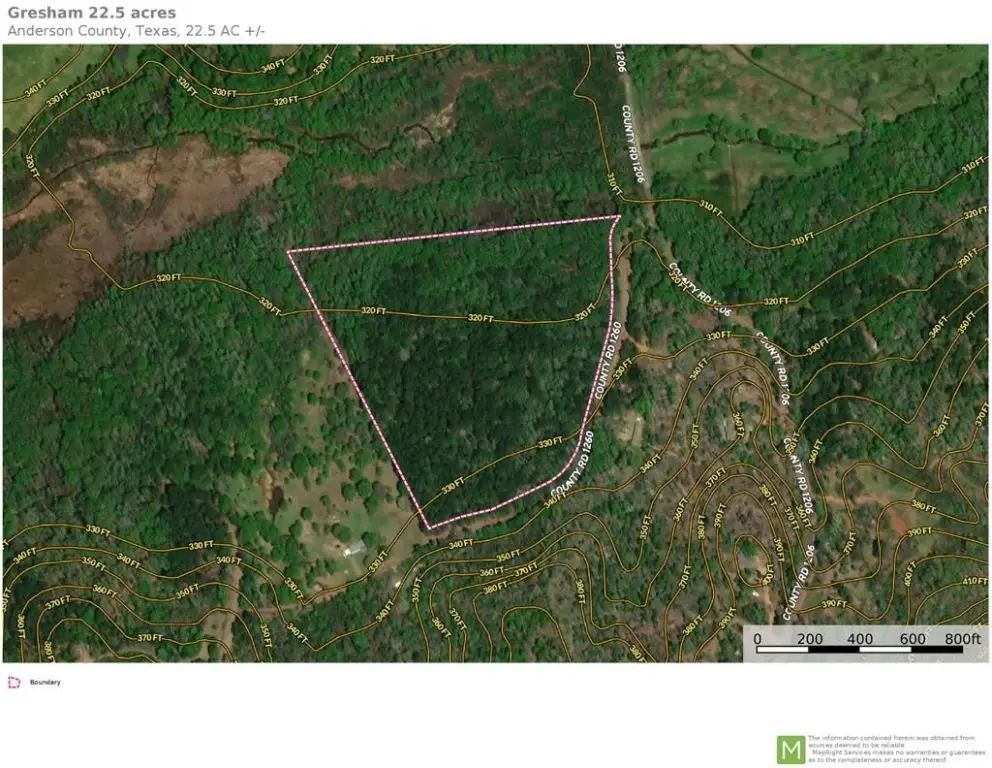
Task: Click the 400 label on scale bar
Action: point(859,638)
